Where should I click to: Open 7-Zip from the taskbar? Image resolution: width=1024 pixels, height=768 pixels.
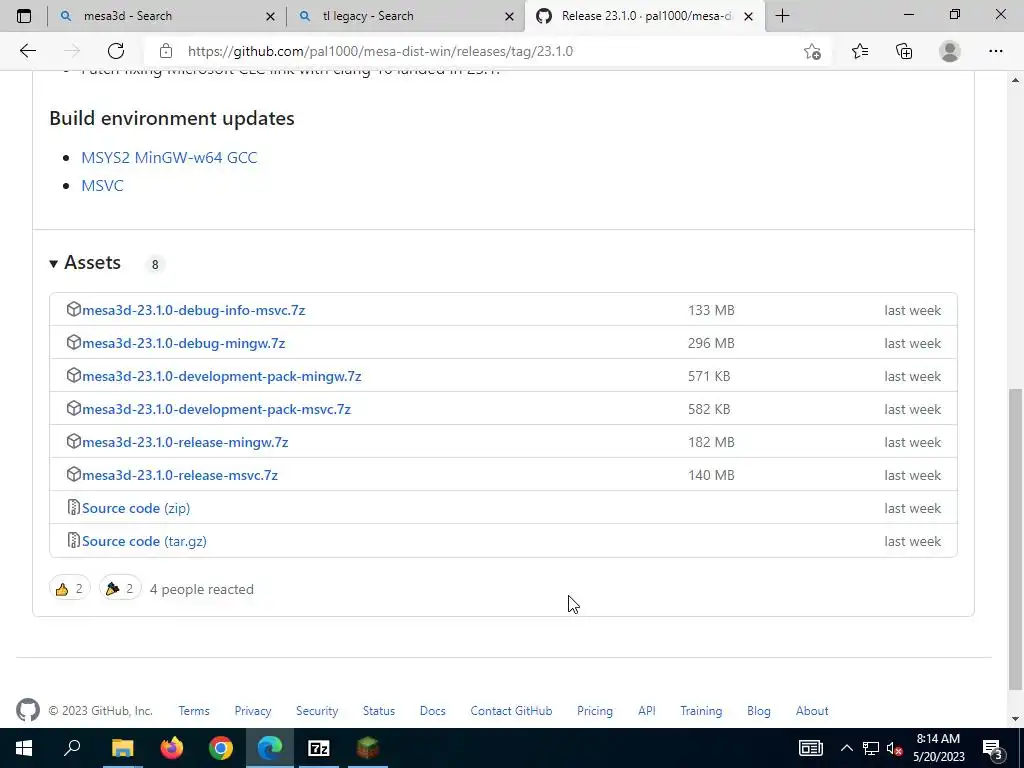tap(319, 748)
